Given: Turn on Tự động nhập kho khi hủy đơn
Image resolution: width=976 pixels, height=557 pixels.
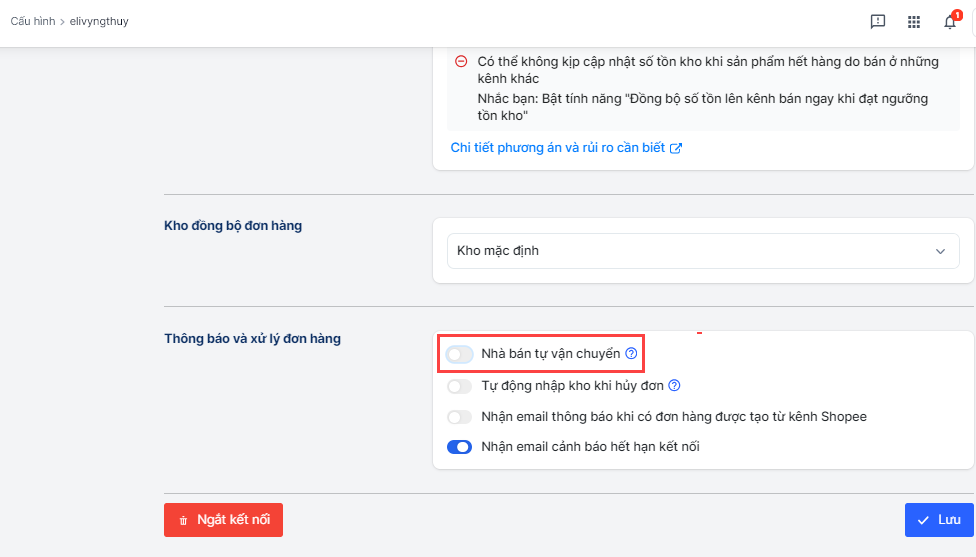Looking at the screenshot, I should (x=460, y=386).
